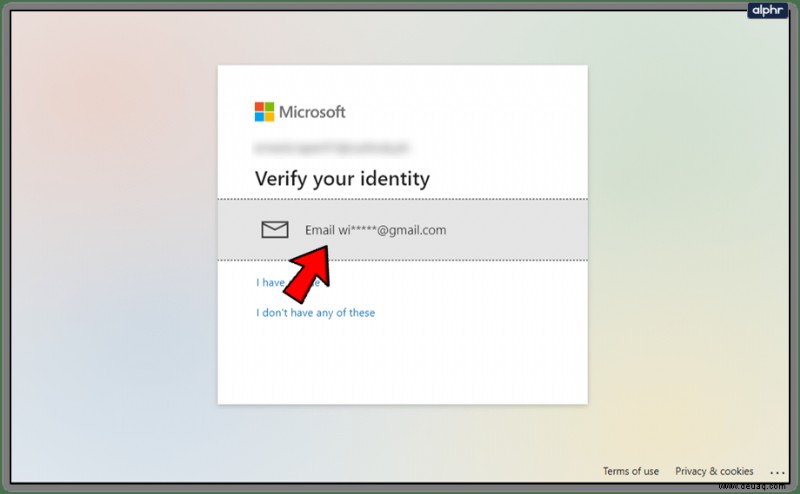
Task: Open Terms of use link
Action: pyautogui.click(x=631, y=471)
